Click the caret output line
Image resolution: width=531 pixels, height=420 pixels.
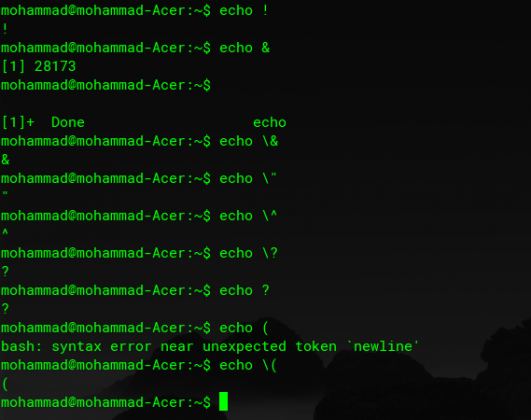click(x=5, y=232)
